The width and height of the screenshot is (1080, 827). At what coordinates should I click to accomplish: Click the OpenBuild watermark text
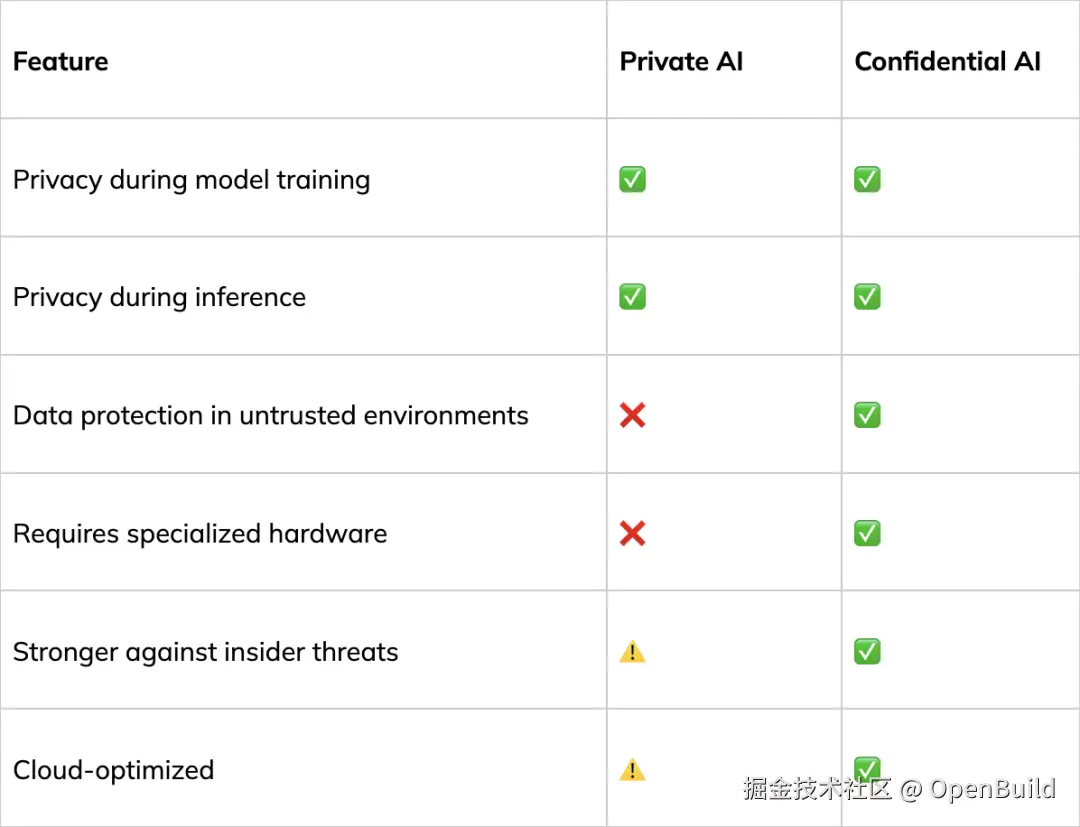tap(992, 789)
